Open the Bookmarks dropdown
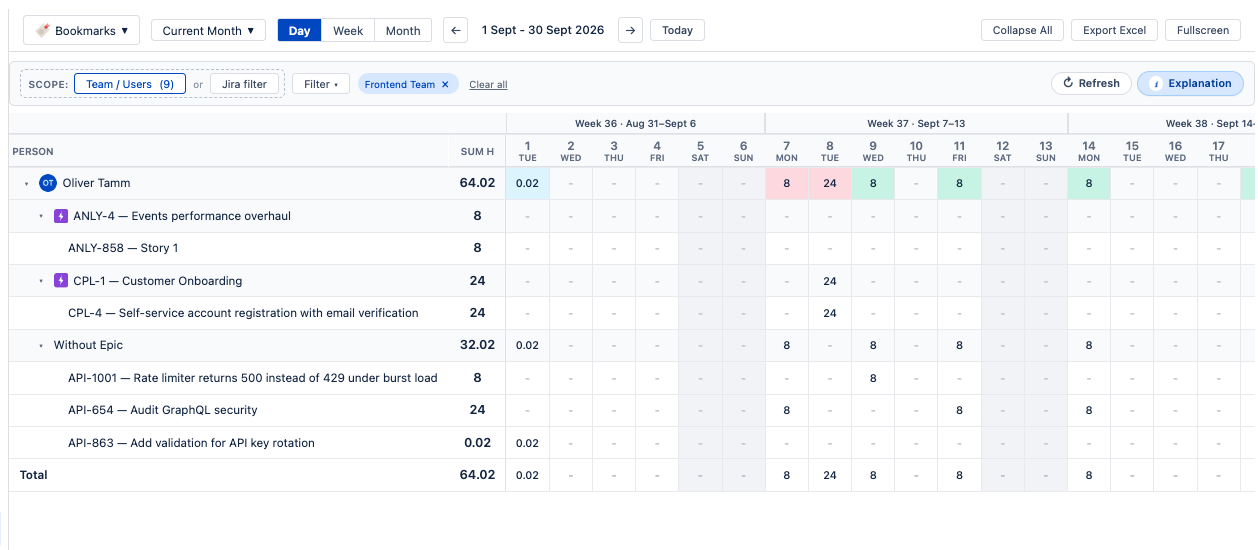Screen dimensions: 1258x550 coord(81,30)
